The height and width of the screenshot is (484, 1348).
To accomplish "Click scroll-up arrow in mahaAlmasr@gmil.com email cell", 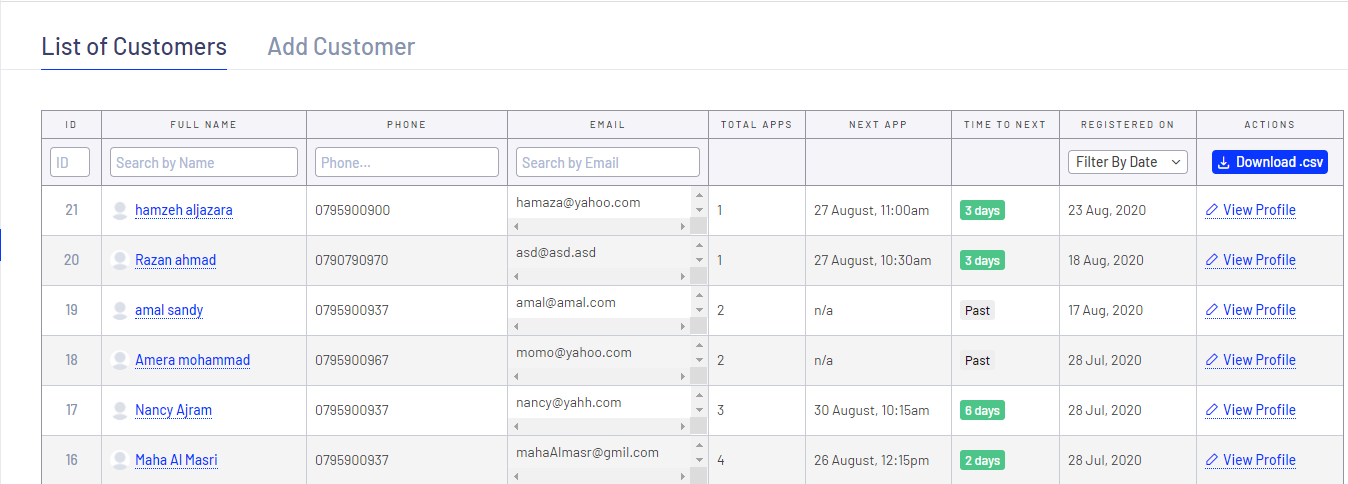I will tap(699, 445).
